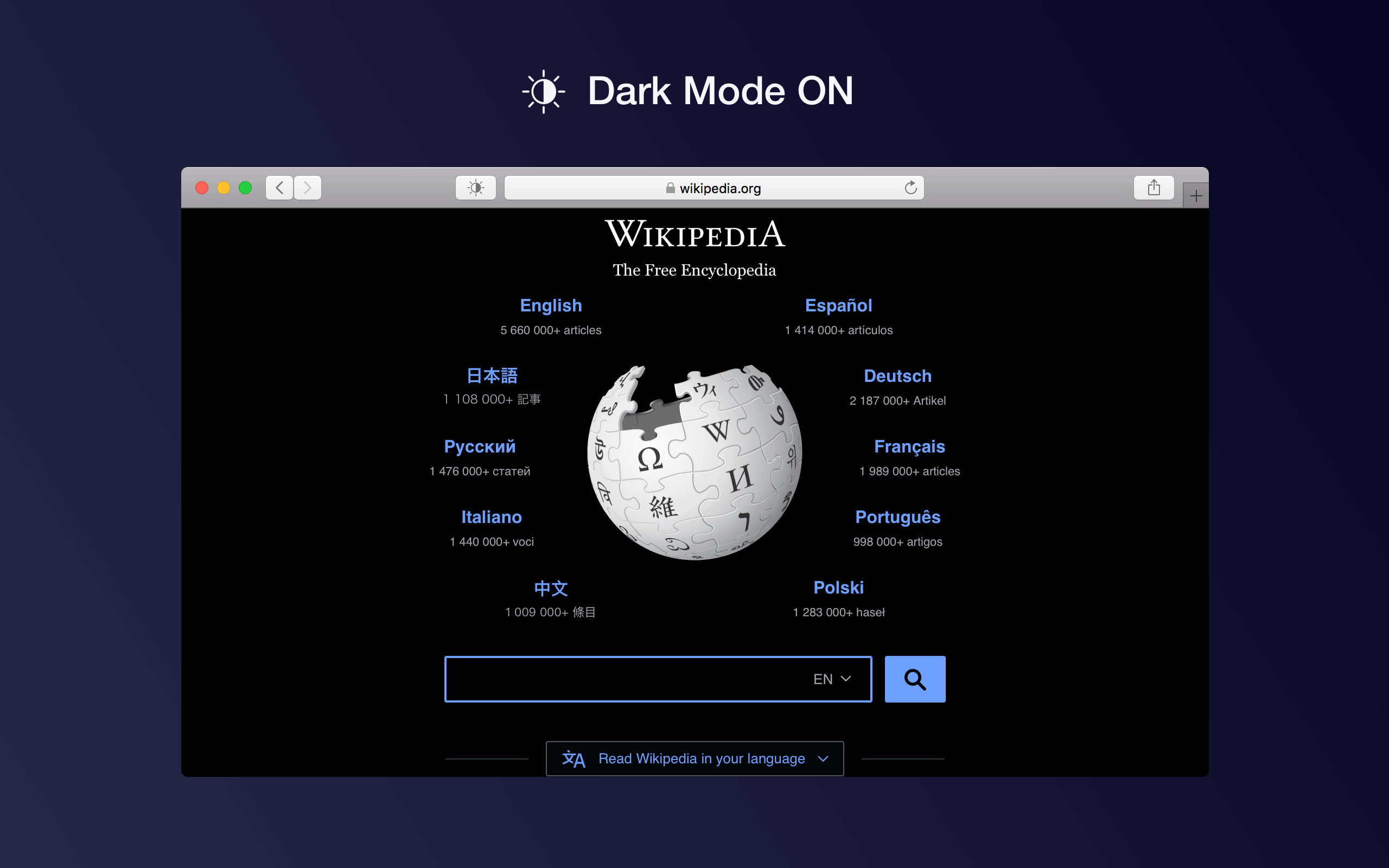Viewport: 1389px width, 868px height.
Task: Click the back navigation arrow
Action: click(279, 187)
